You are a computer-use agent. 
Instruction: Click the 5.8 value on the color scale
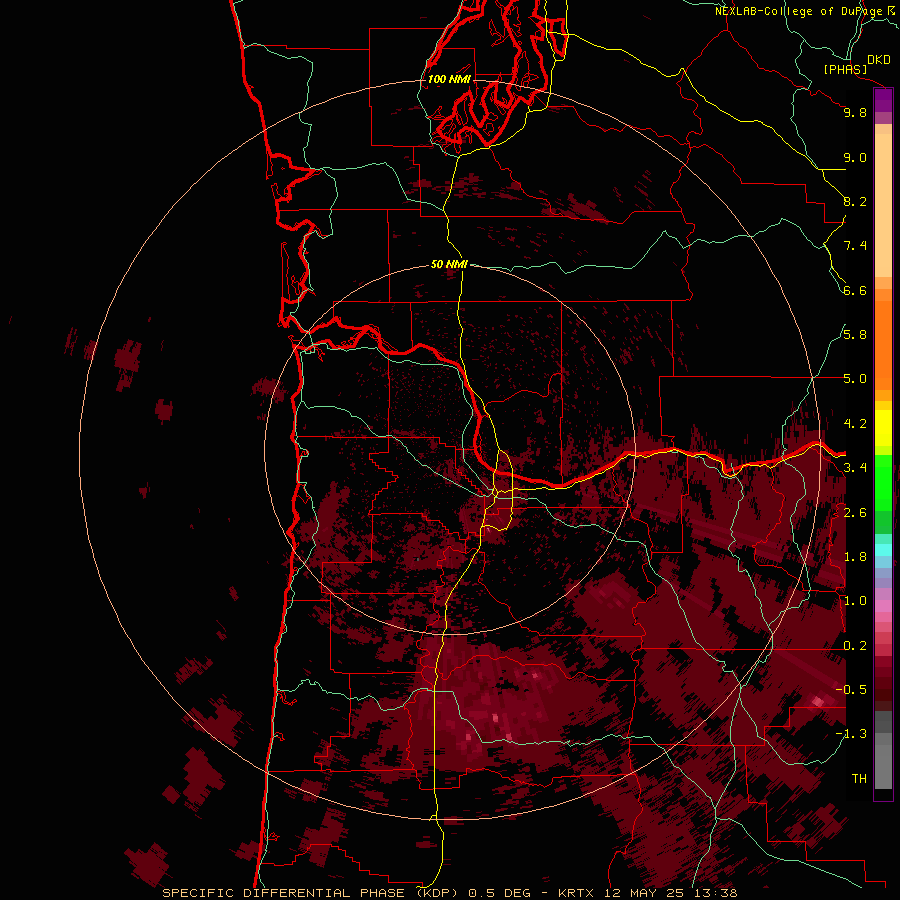[x=855, y=335]
